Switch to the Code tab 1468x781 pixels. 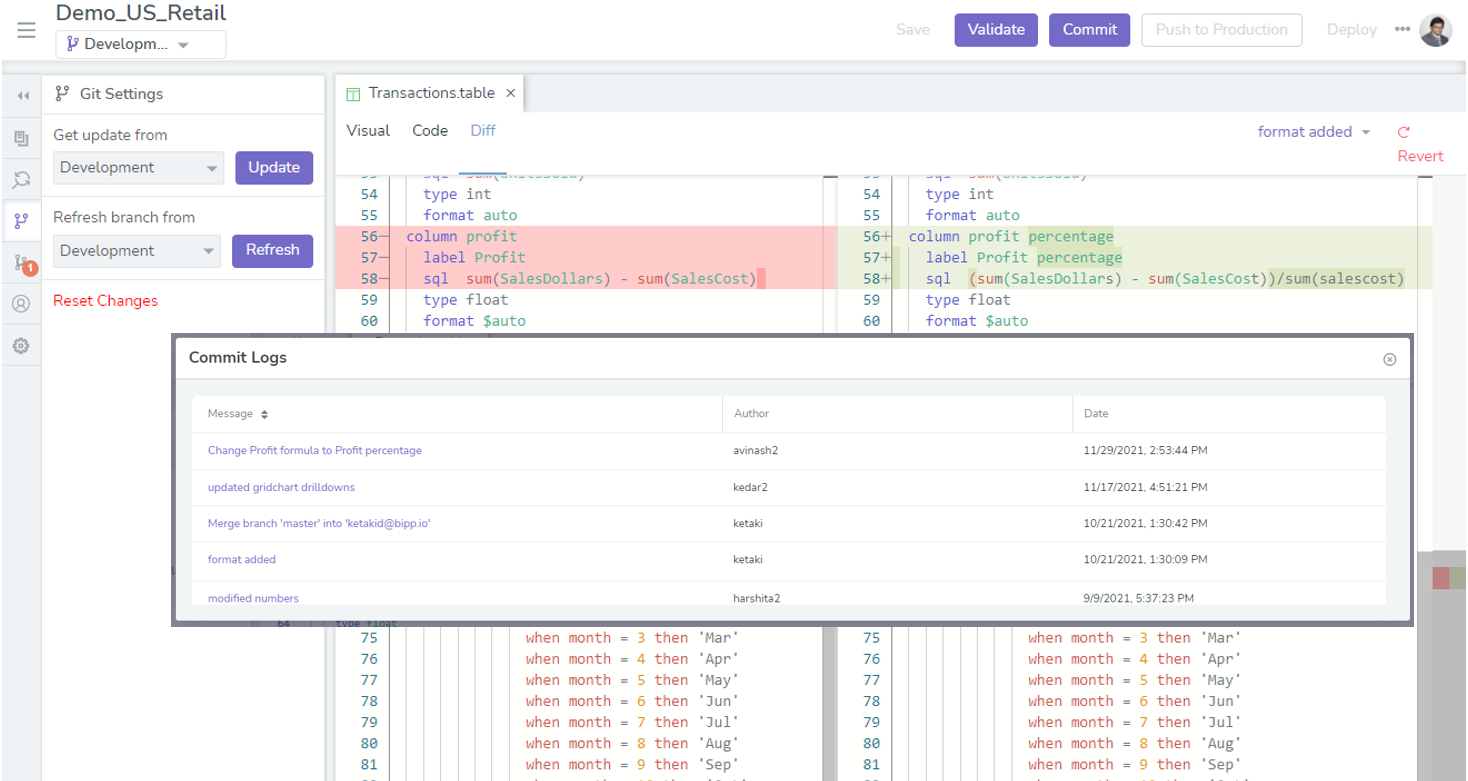tap(429, 130)
